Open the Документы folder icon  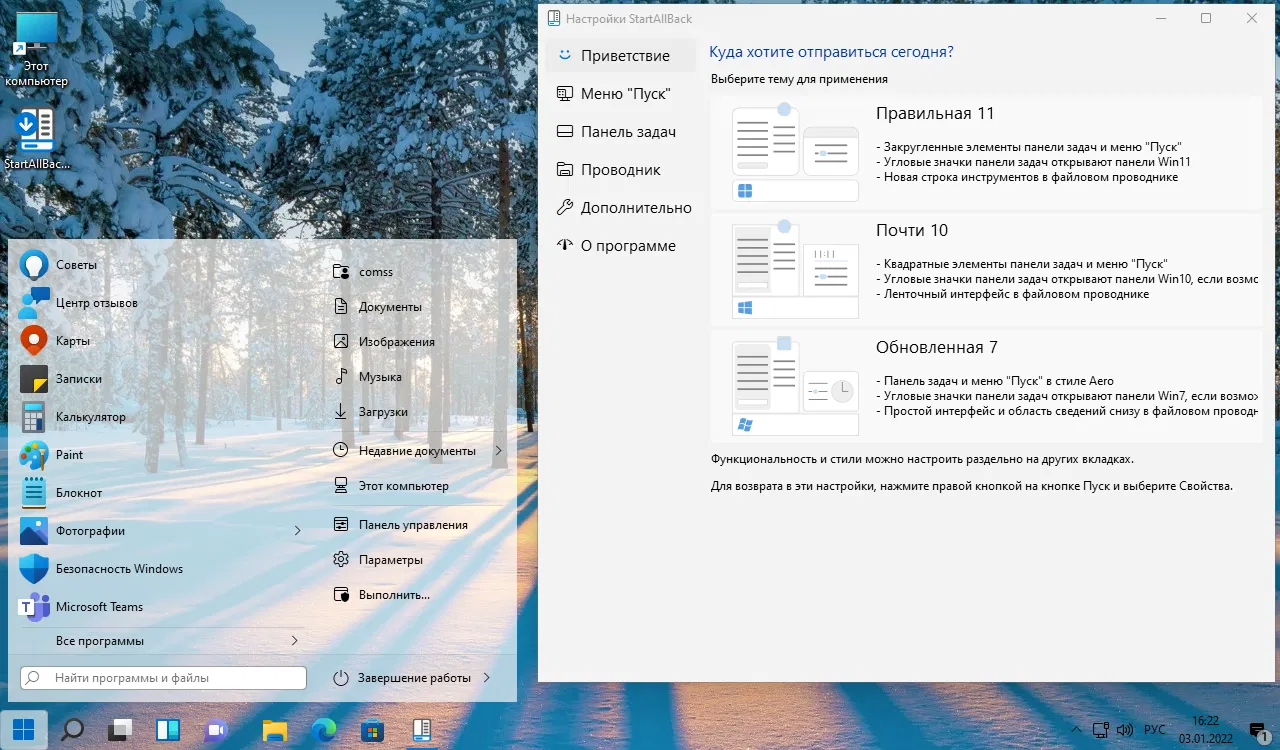click(x=341, y=307)
